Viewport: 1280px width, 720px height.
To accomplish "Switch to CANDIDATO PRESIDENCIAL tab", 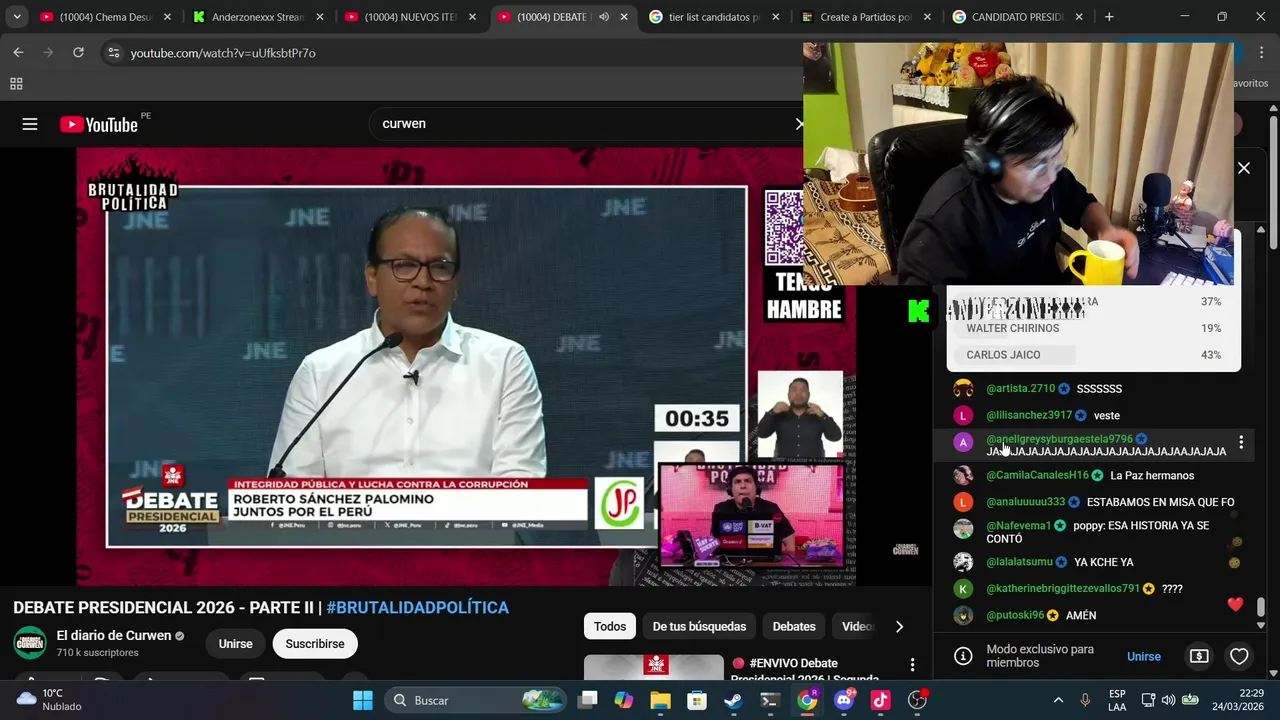I will [x=1018, y=17].
